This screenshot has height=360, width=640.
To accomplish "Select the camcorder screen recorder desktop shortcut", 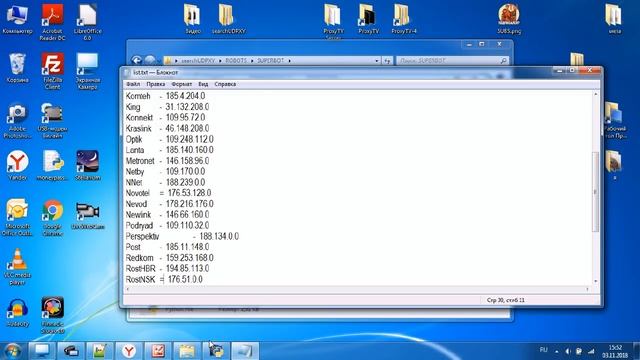I will (x=87, y=214).
